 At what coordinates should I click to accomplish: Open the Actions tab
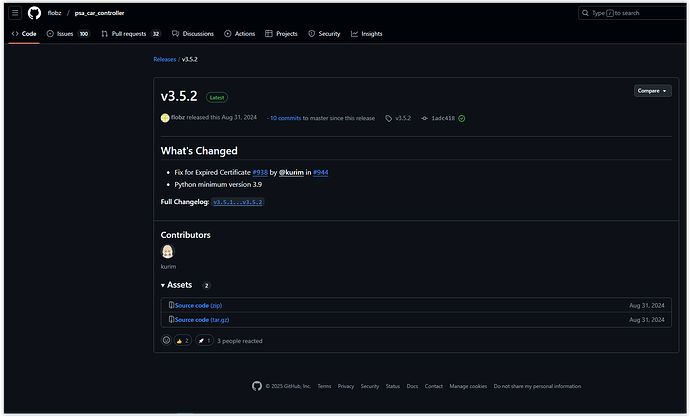240,34
